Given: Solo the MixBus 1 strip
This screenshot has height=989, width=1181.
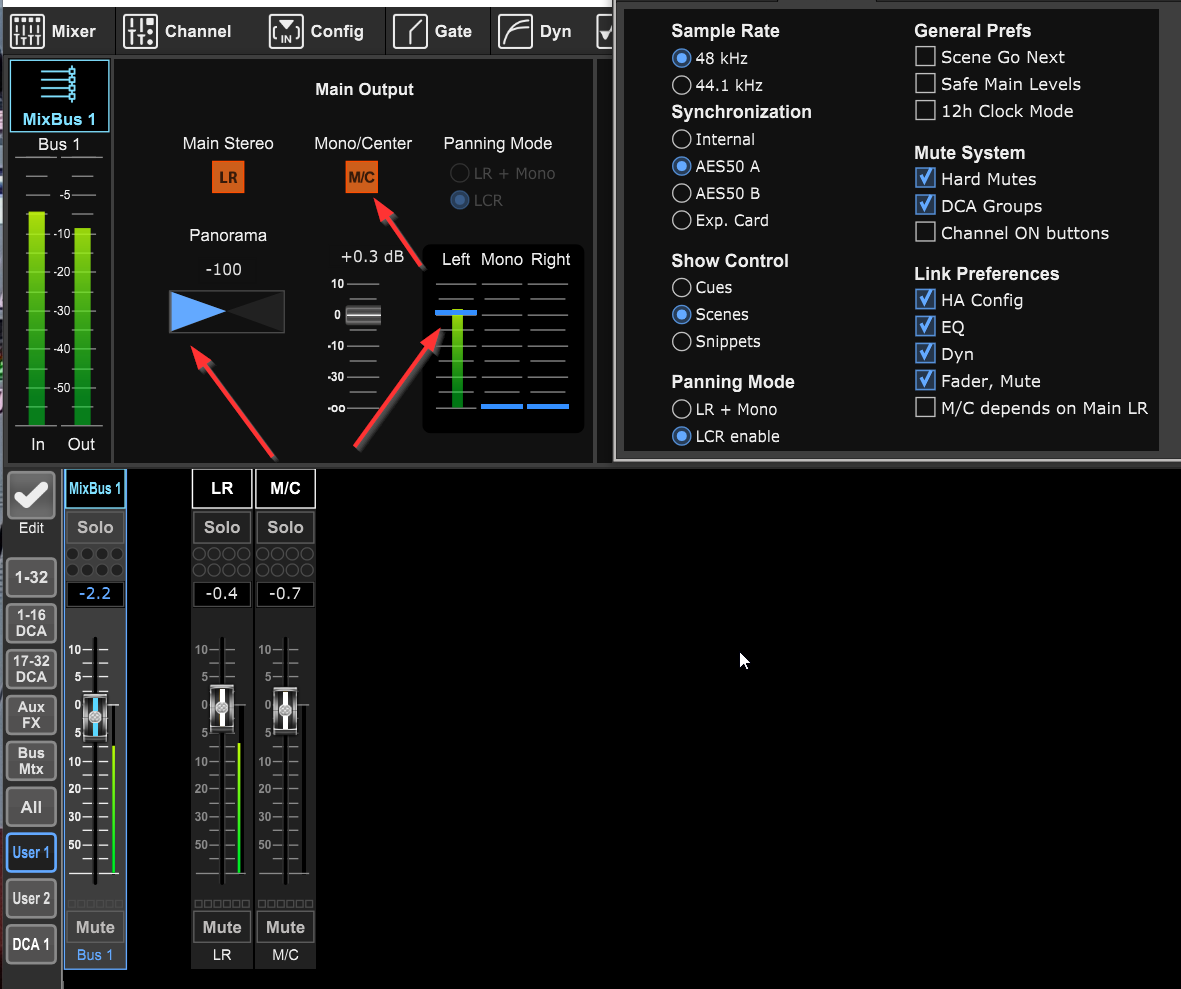Looking at the screenshot, I should [95, 528].
